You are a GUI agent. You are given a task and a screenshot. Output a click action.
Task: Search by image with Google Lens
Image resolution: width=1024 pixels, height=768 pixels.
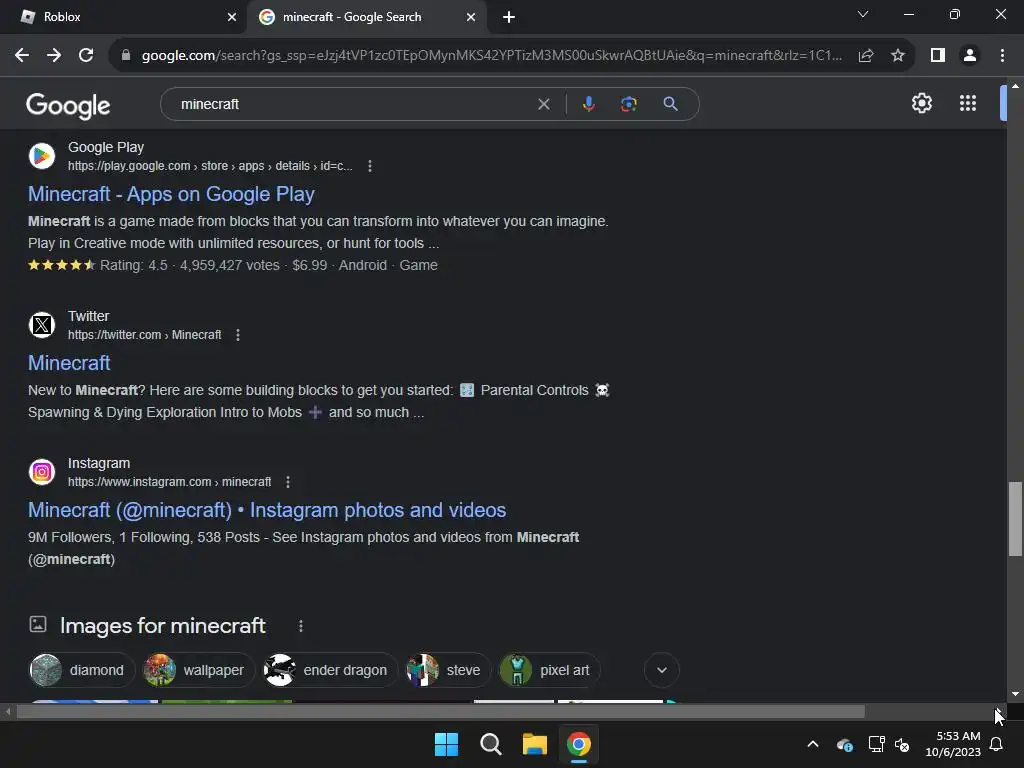pos(628,104)
